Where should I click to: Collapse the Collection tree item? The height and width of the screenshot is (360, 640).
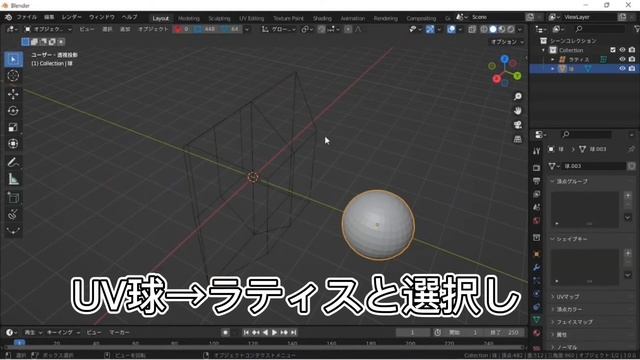tap(543, 50)
